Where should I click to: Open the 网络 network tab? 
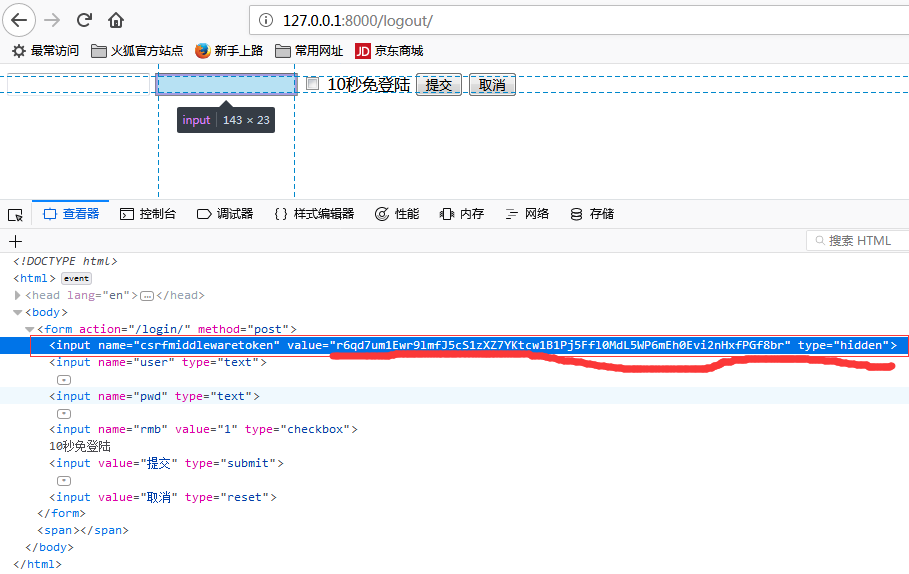pos(527,214)
